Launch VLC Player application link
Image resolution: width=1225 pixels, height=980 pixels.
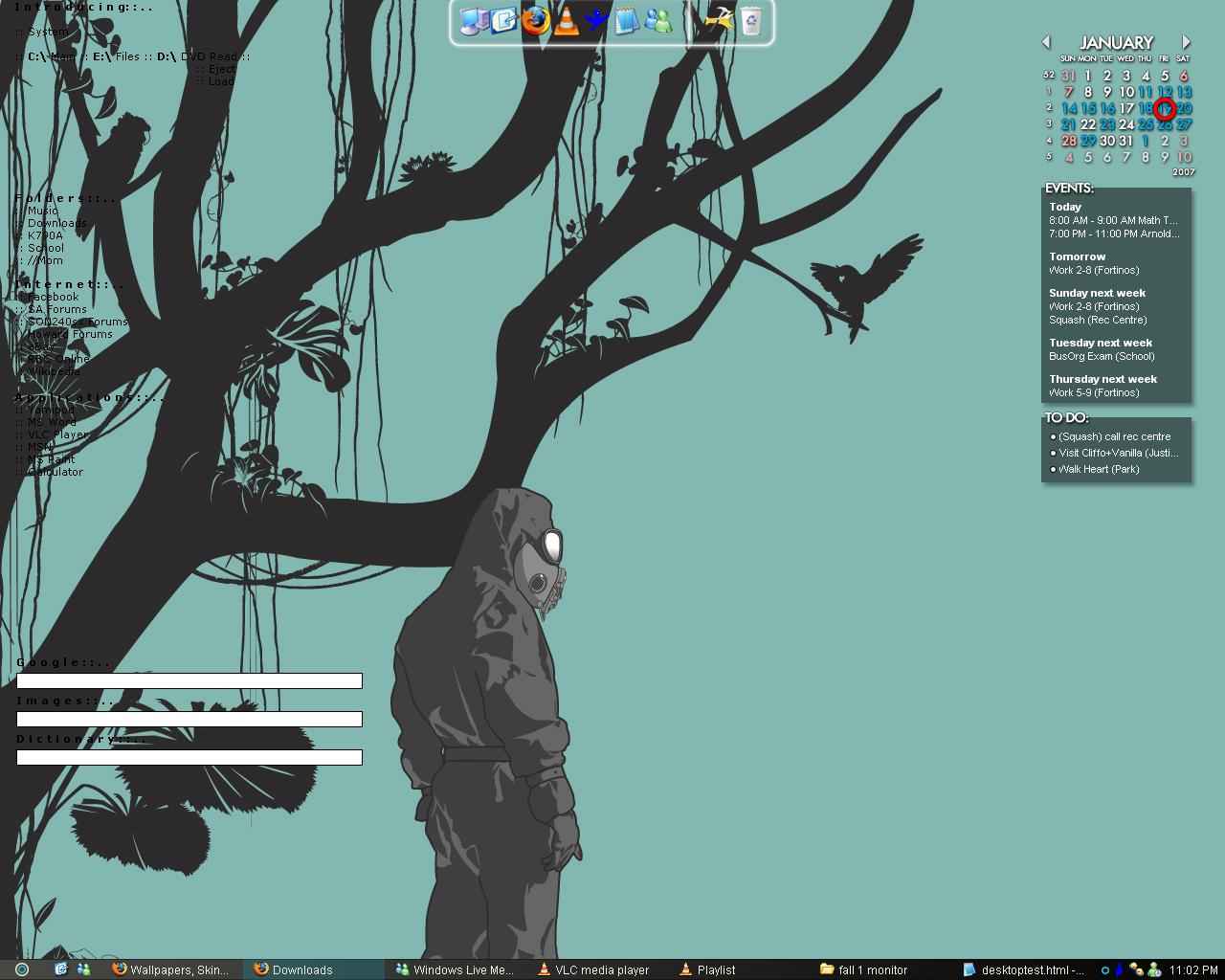point(57,434)
